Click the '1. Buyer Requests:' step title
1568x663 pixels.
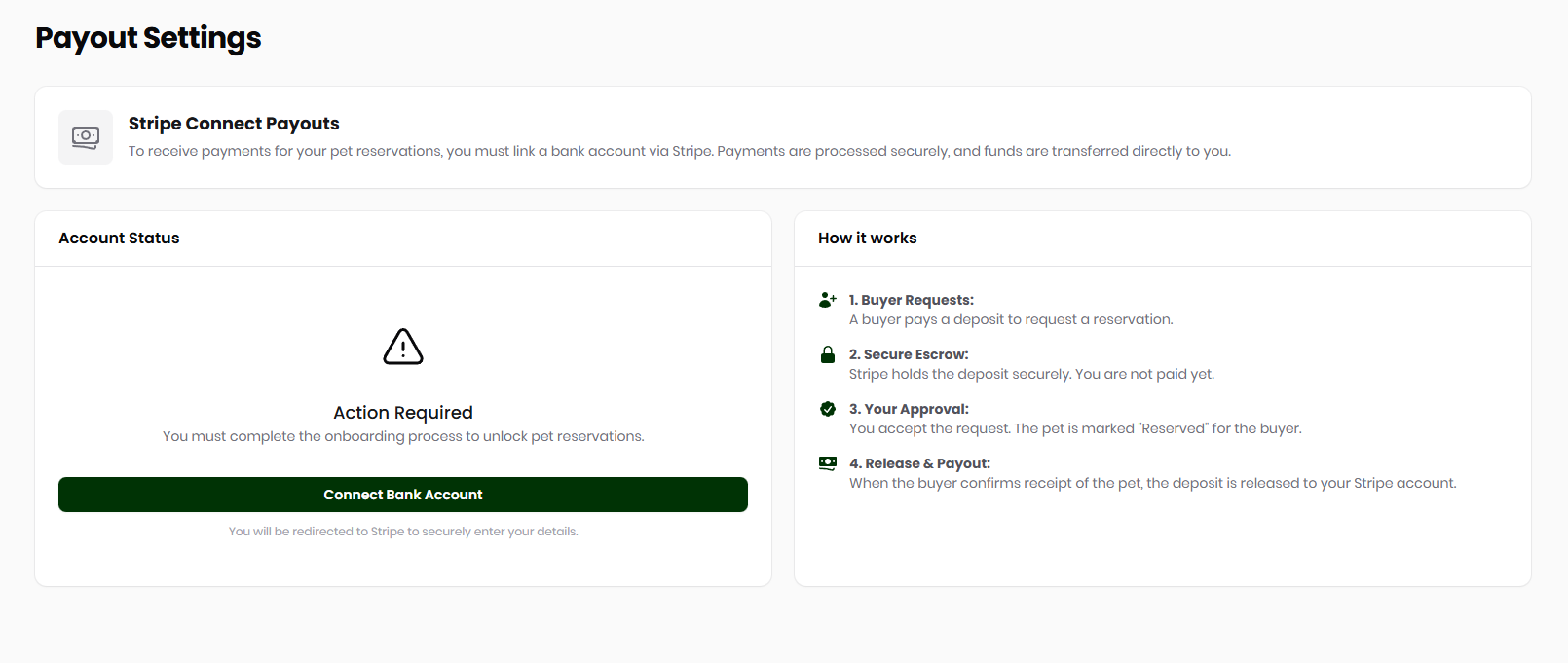click(912, 300)
